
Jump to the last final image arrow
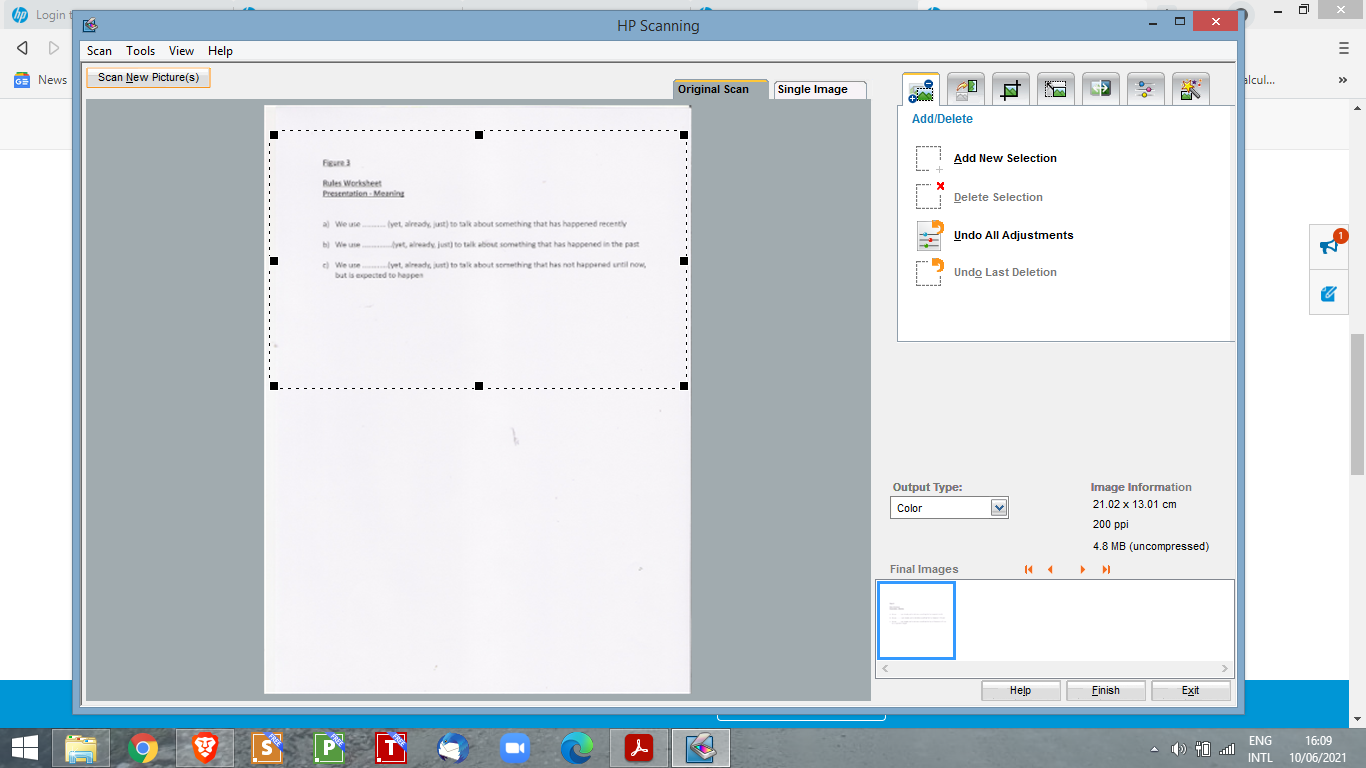(x=1106, y=570)
